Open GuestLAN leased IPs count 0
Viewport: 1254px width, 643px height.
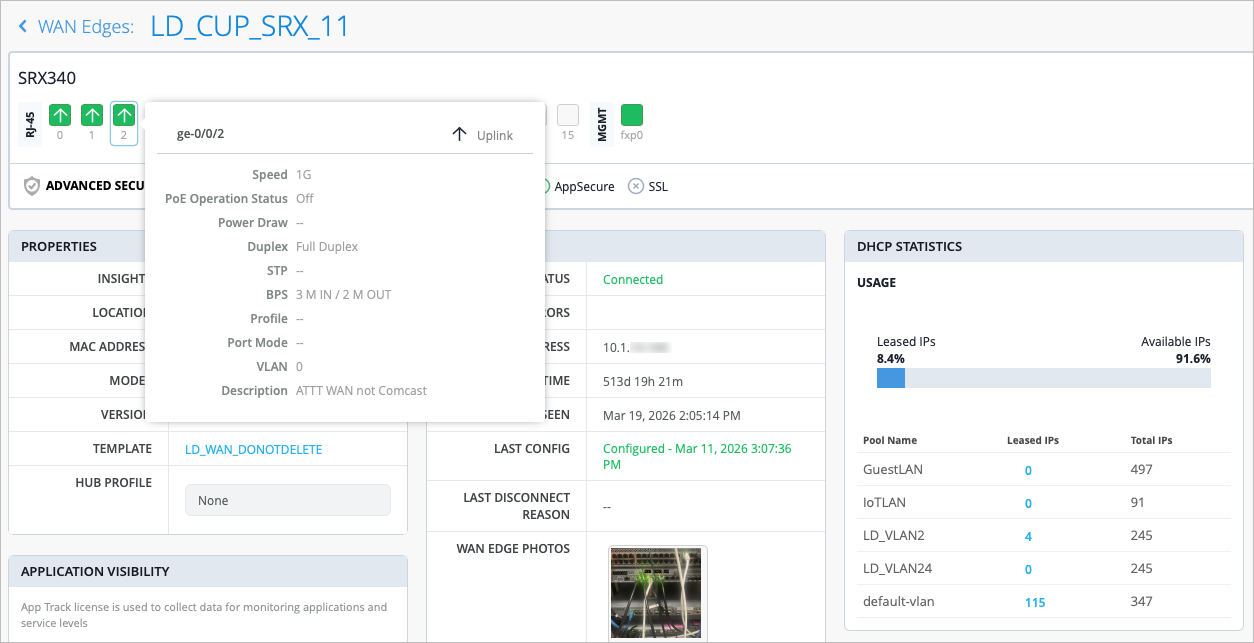click(1028, 470)
